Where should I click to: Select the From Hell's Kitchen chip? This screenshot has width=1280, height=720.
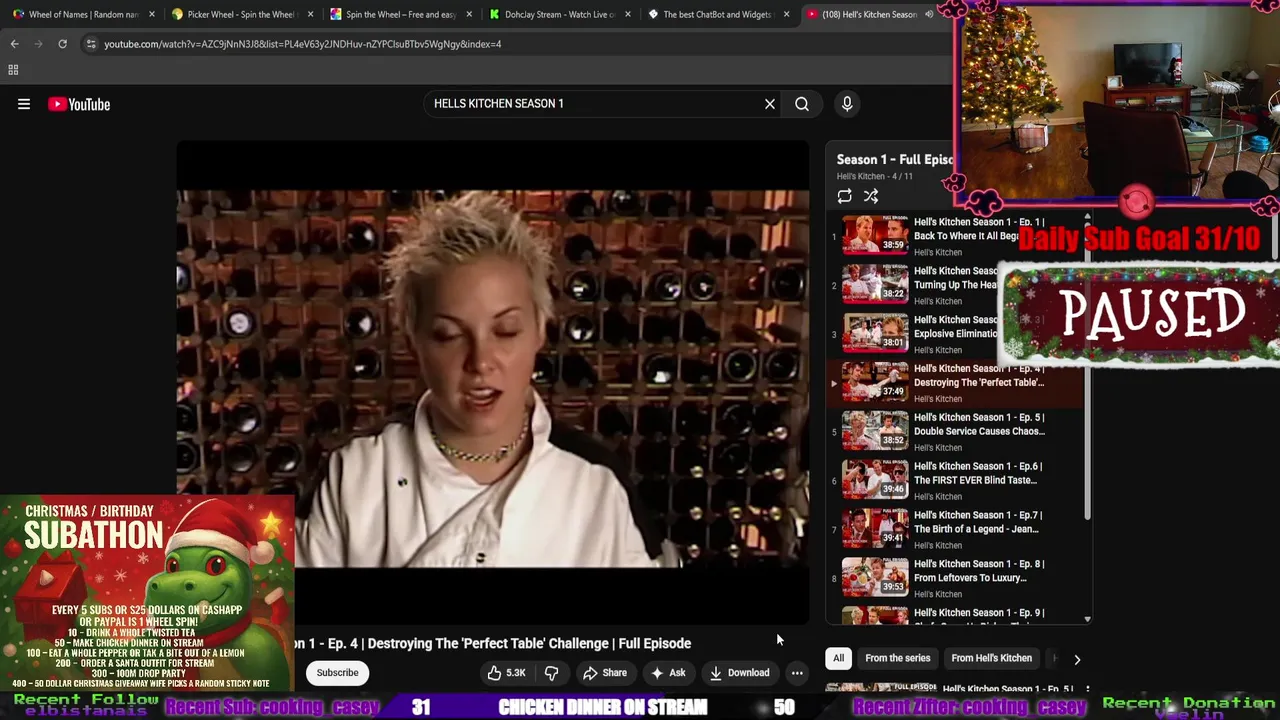tap(991, 658)
